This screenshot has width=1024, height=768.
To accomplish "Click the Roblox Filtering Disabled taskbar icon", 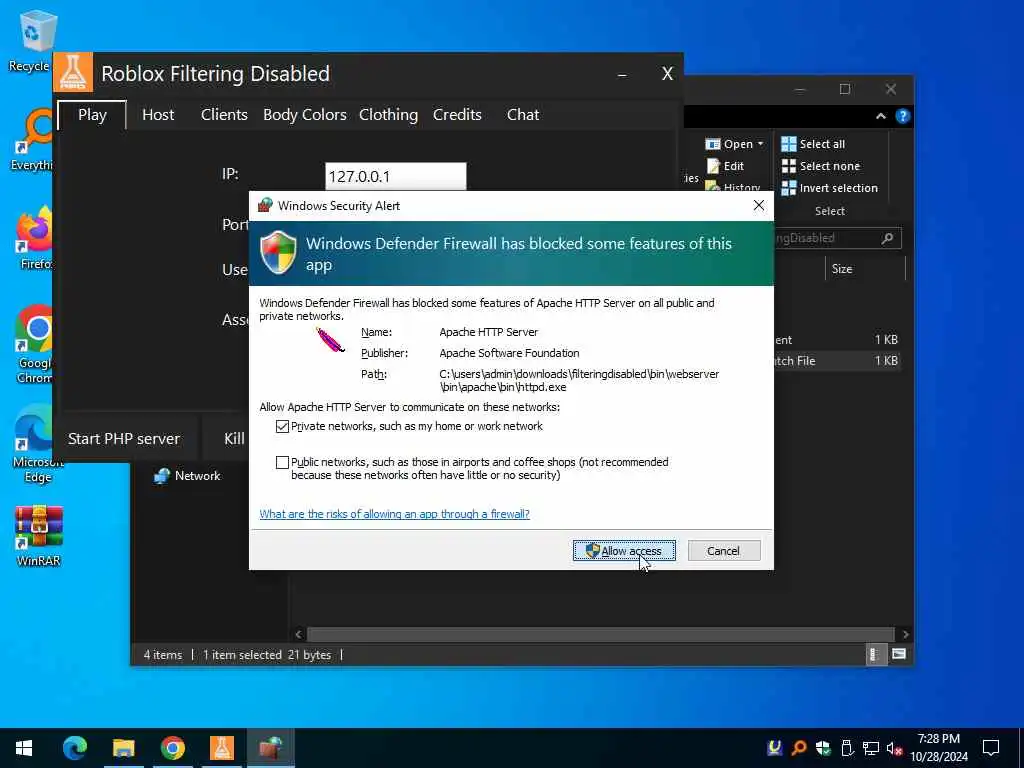I will click(x=221, y=748).
